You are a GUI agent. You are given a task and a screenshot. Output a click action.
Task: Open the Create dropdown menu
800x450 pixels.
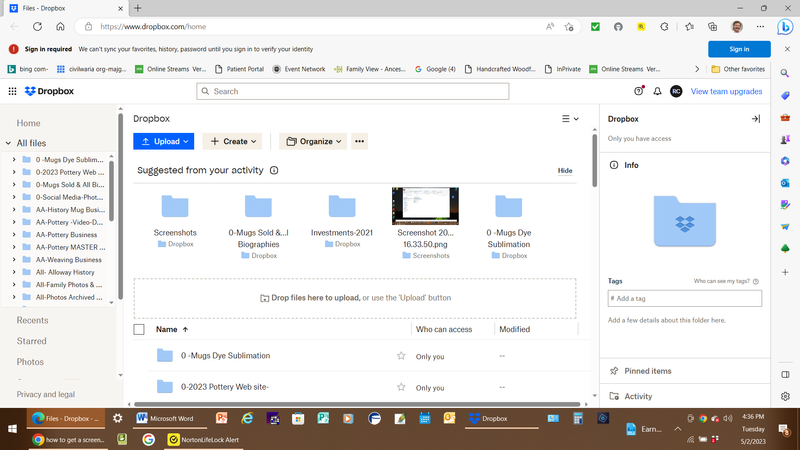[x=233, y=141]
